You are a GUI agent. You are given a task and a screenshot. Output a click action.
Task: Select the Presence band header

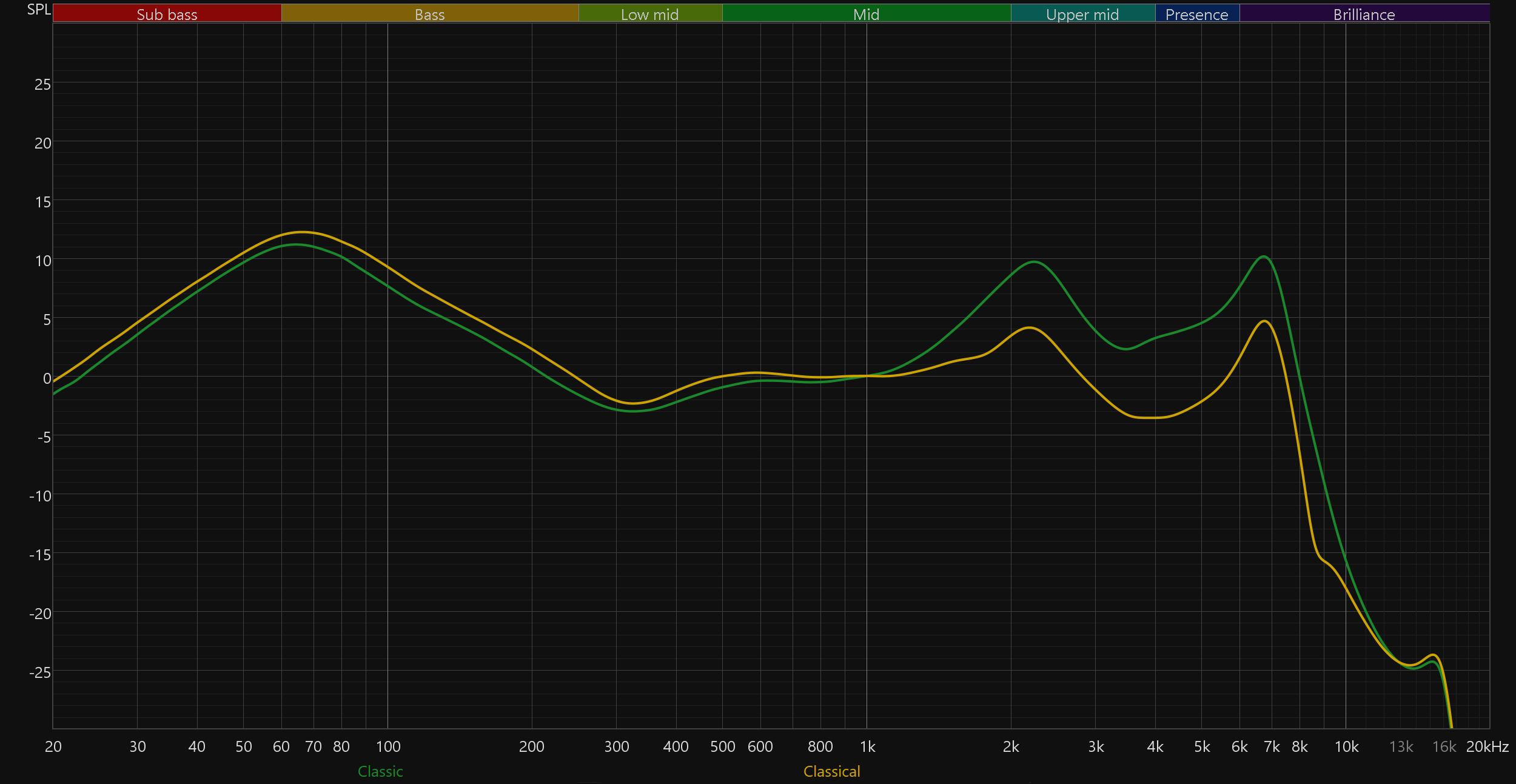pyautogui.click(x=1196, y=14)
